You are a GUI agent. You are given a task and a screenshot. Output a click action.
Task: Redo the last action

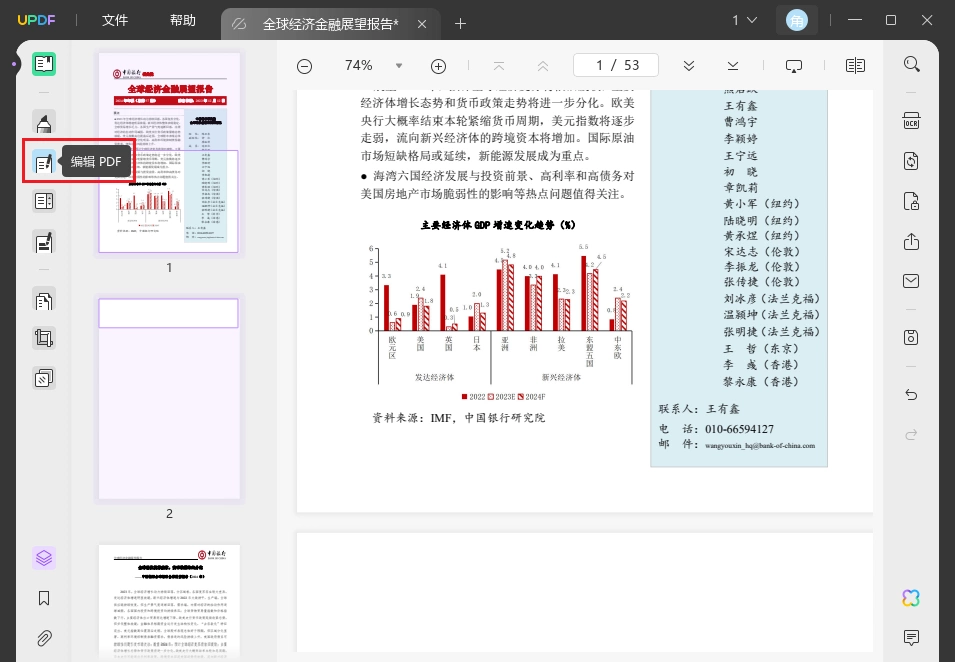(x=911, y=434)
